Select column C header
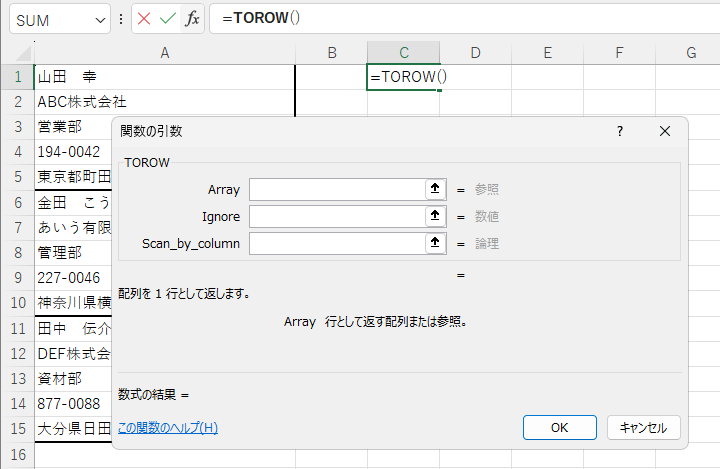The width and height of the screenshot is (720, 469). click(x=404, y=53)
